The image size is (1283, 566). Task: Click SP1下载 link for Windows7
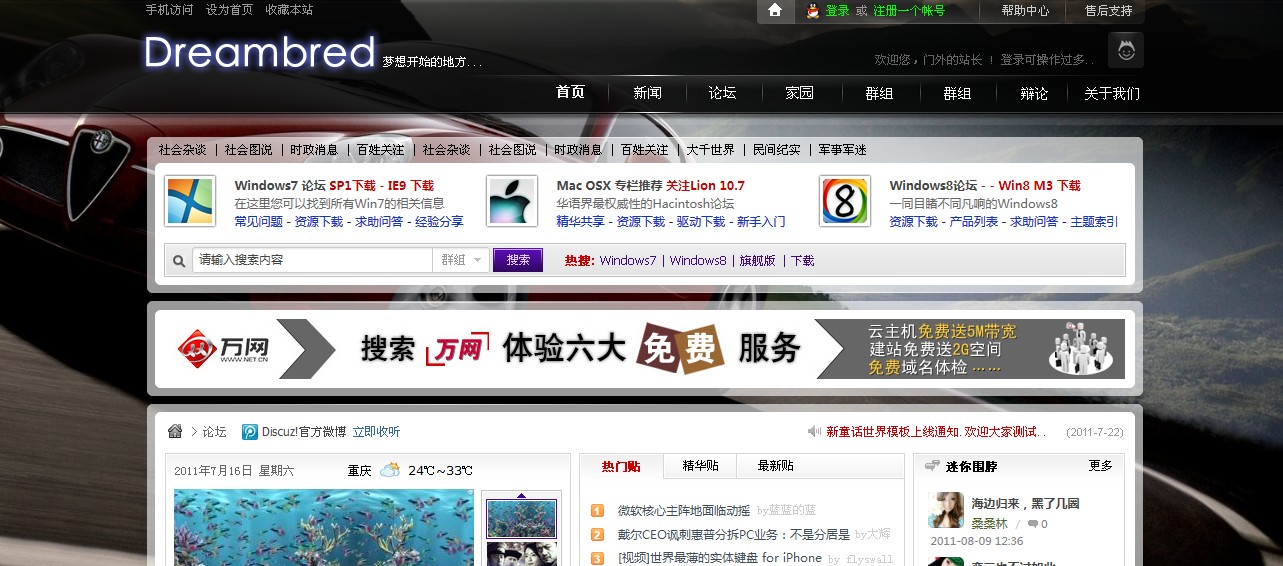pos(352,186)
